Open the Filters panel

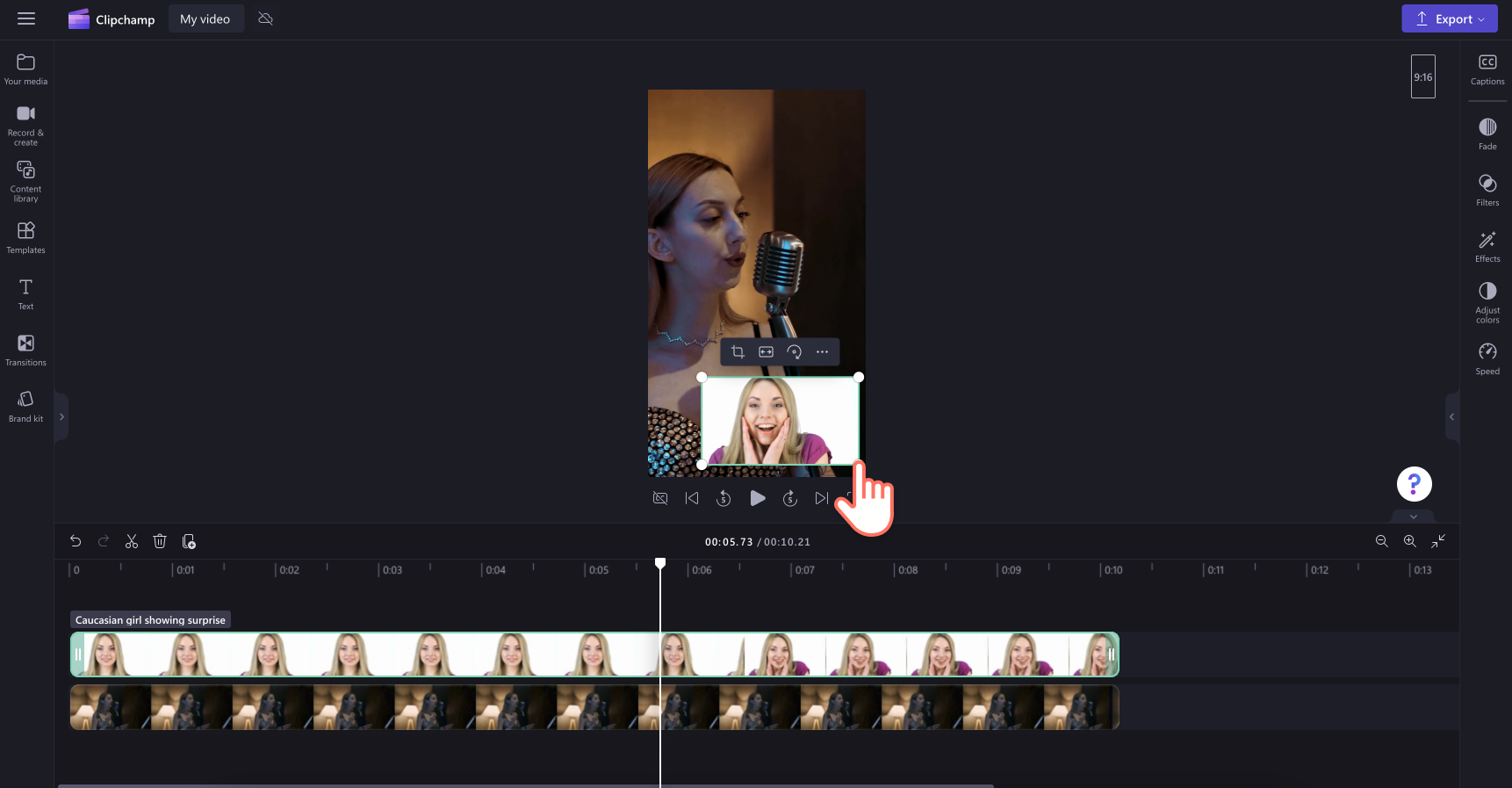[1487, 191]
